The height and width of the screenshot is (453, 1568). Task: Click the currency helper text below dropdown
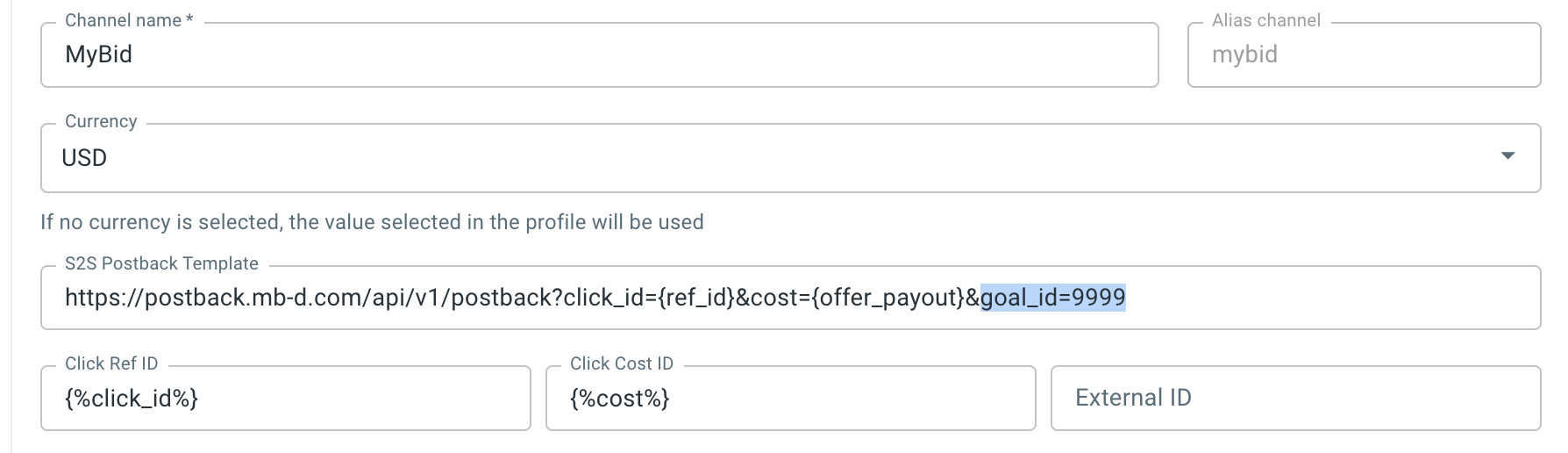coord(372,222)
